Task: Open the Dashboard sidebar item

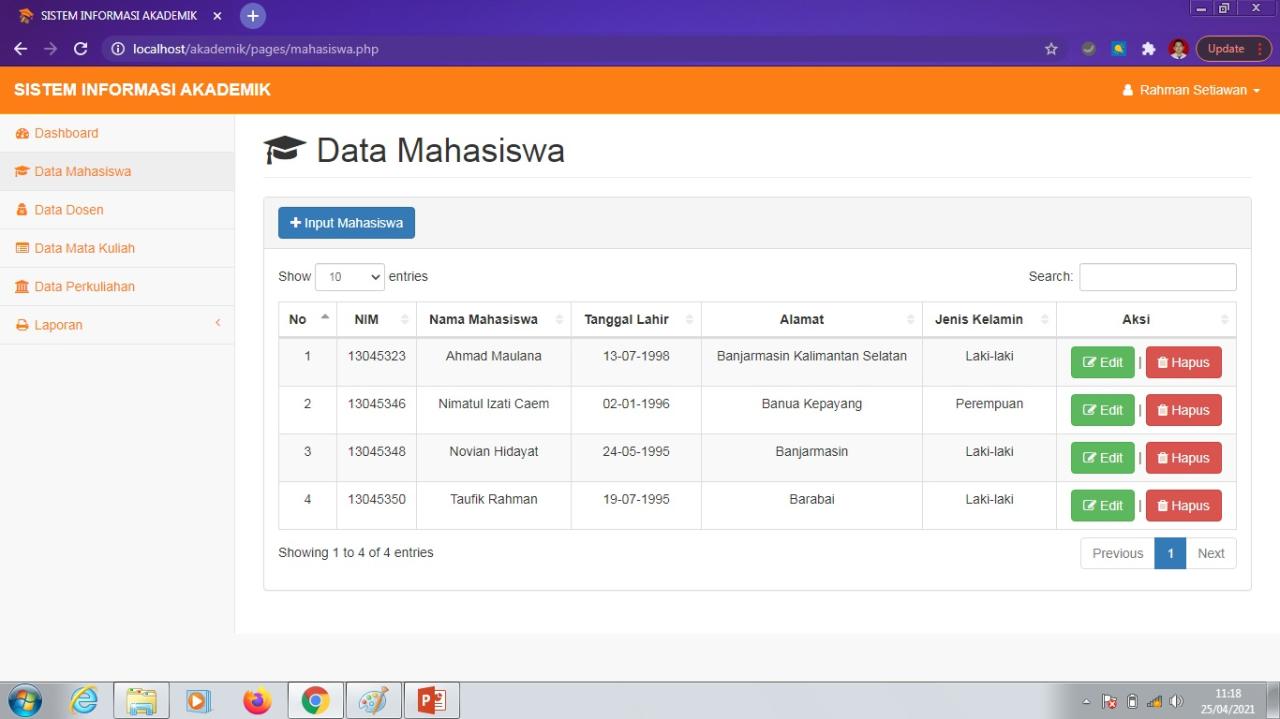Action: pyautogui.click(x=66, y=132)
